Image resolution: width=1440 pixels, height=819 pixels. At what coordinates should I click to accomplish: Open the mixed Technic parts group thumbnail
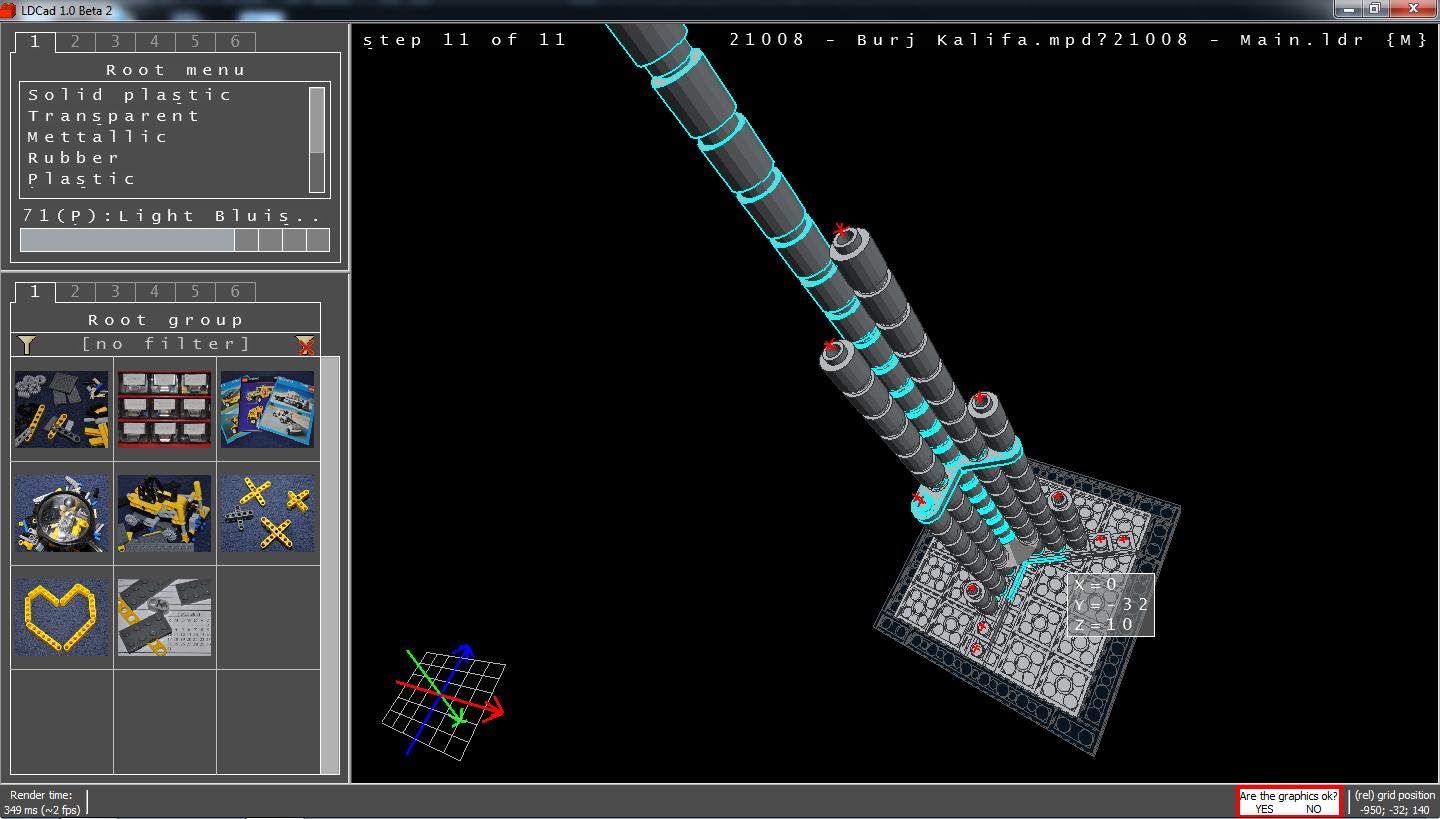click(62, 409)
